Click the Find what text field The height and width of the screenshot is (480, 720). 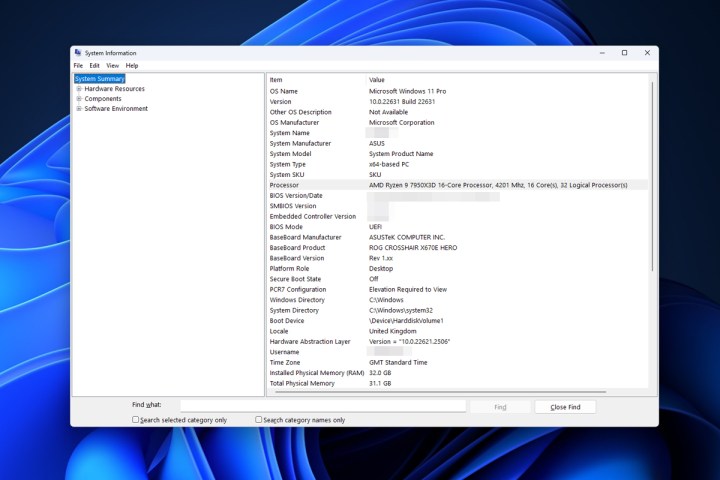point(322,406)
